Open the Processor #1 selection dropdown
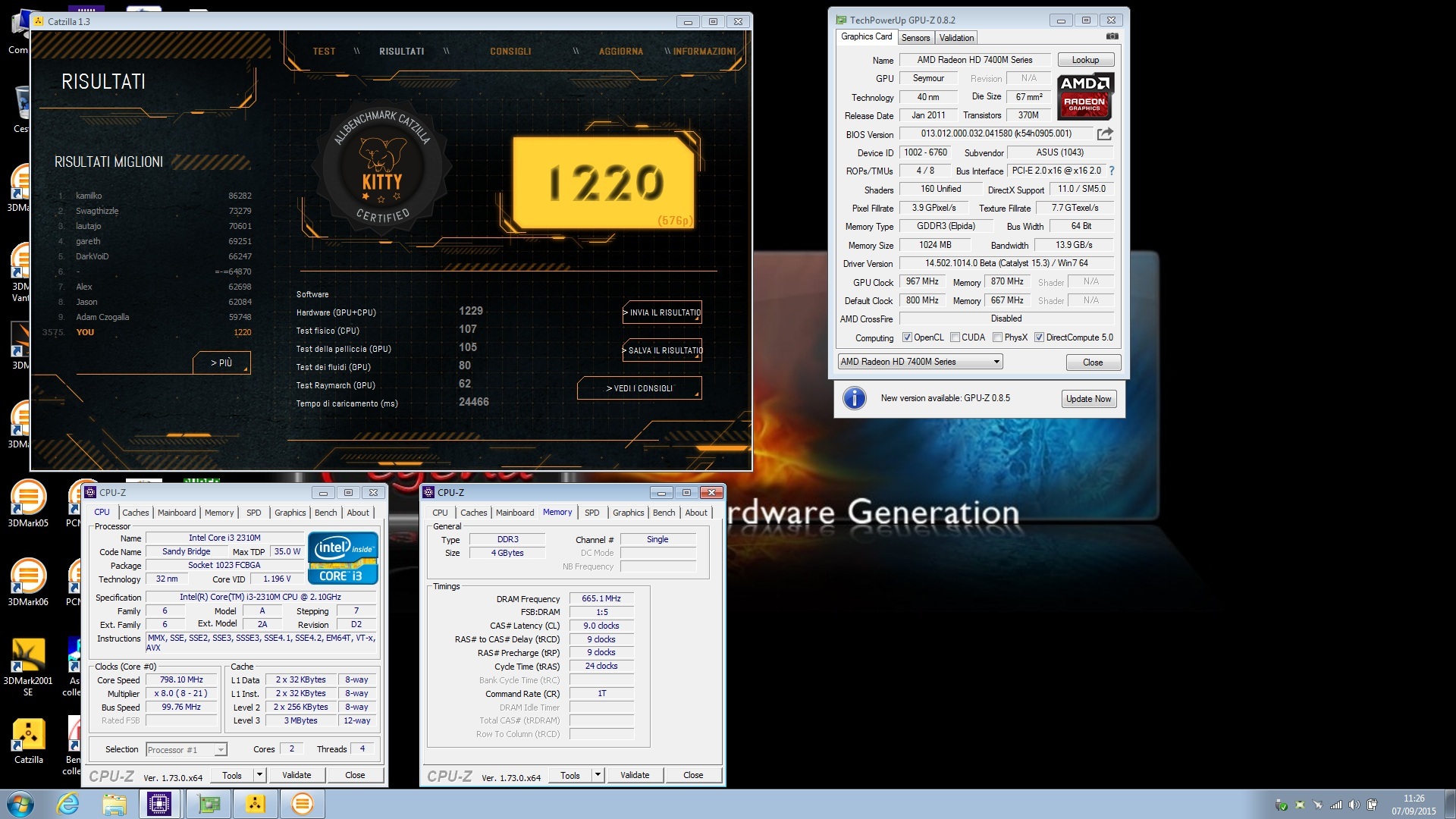Screen dimensions: 1456x819 tap(186, 749)
